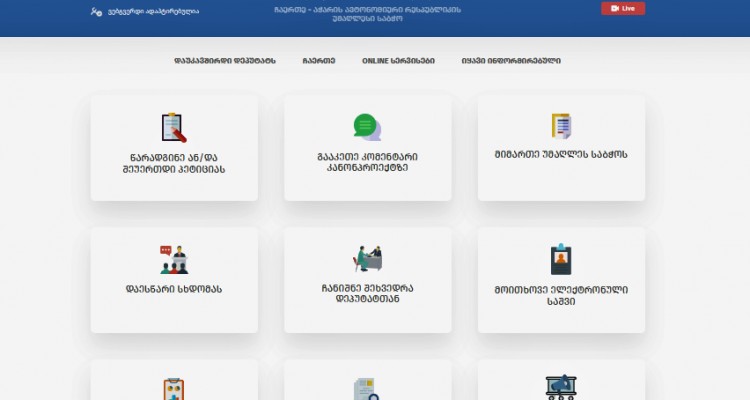Click the accessibility icon in the header
The height and width of the screenshot is (400, 750).
(96, 12)
